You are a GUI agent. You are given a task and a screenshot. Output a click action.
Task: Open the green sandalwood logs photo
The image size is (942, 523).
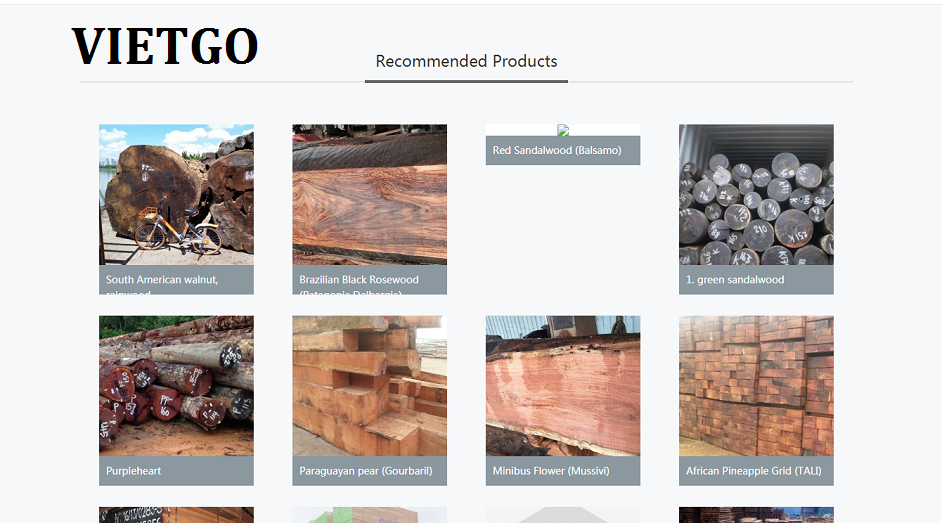[x=756, y=195]
